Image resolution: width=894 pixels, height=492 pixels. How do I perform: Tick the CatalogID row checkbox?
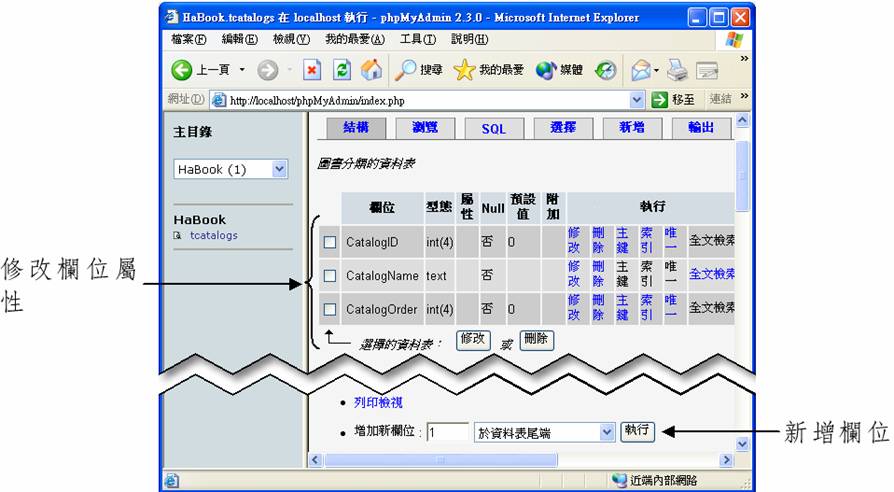pos(330,242)
